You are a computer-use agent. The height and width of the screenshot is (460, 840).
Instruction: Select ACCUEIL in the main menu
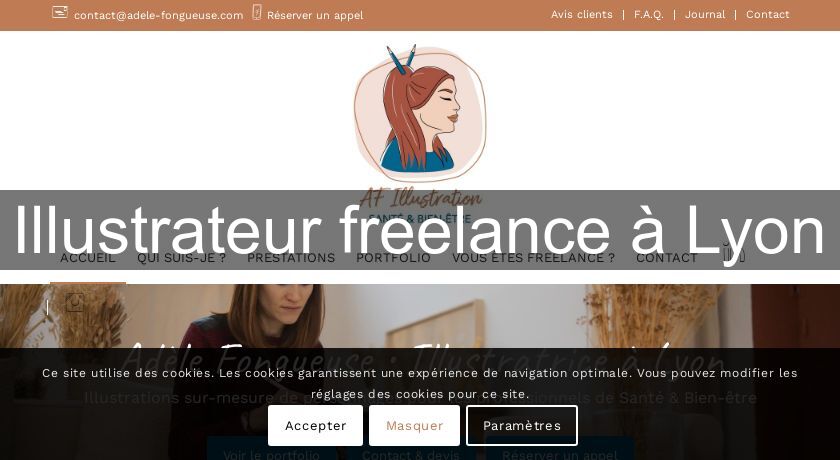88,258
